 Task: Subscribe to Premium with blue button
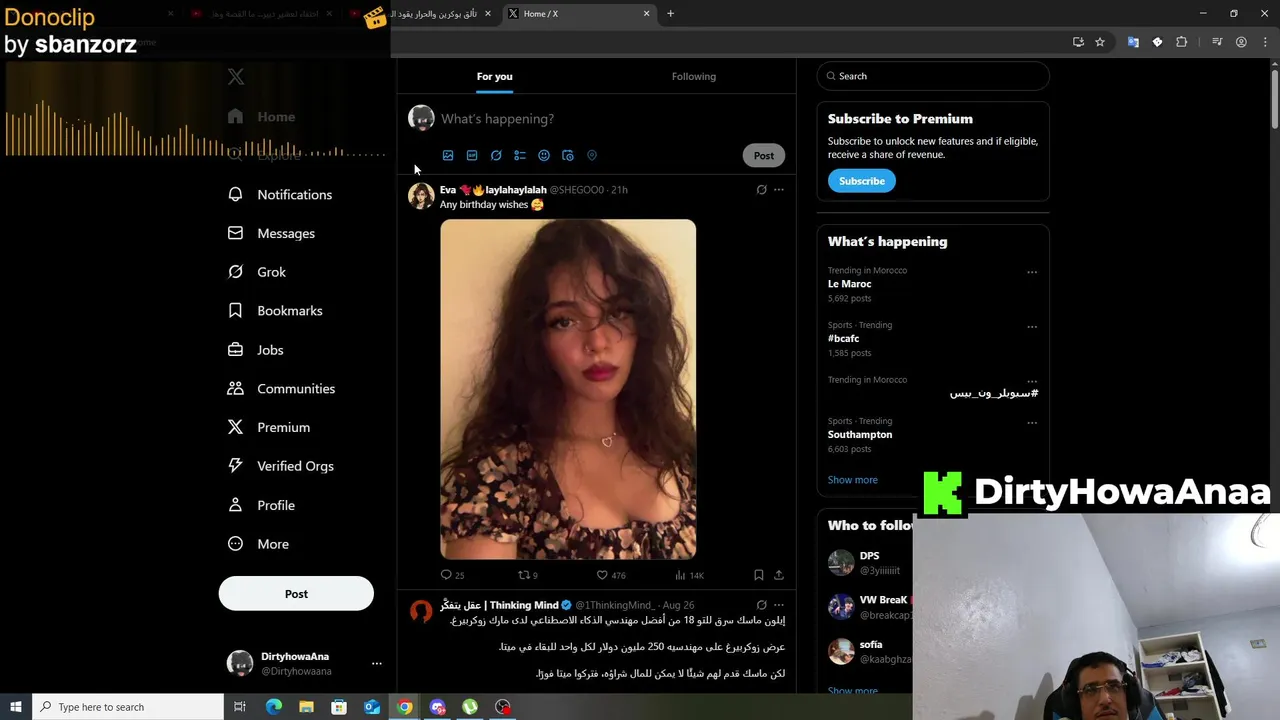tap(861, 181)
